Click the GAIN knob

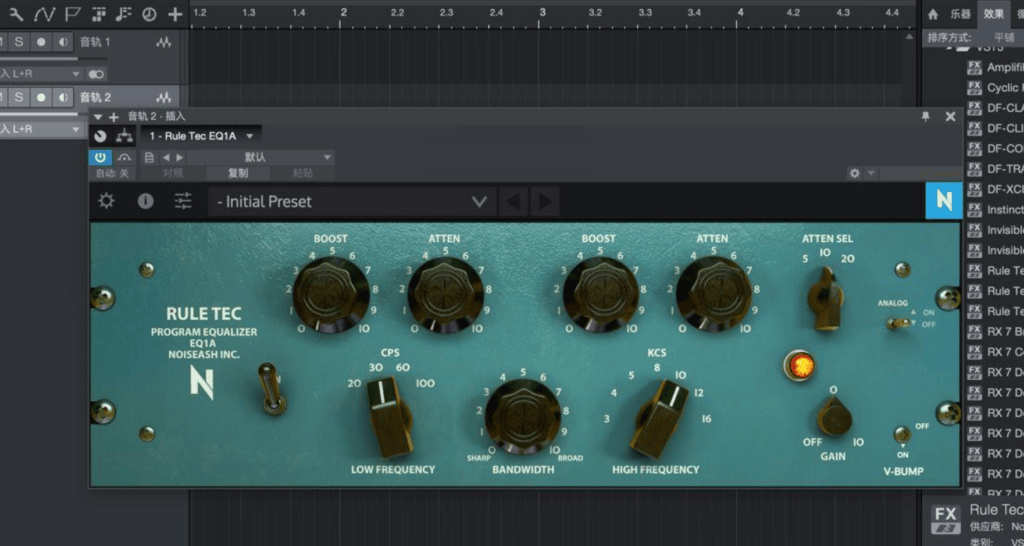(x=835, y=416)
